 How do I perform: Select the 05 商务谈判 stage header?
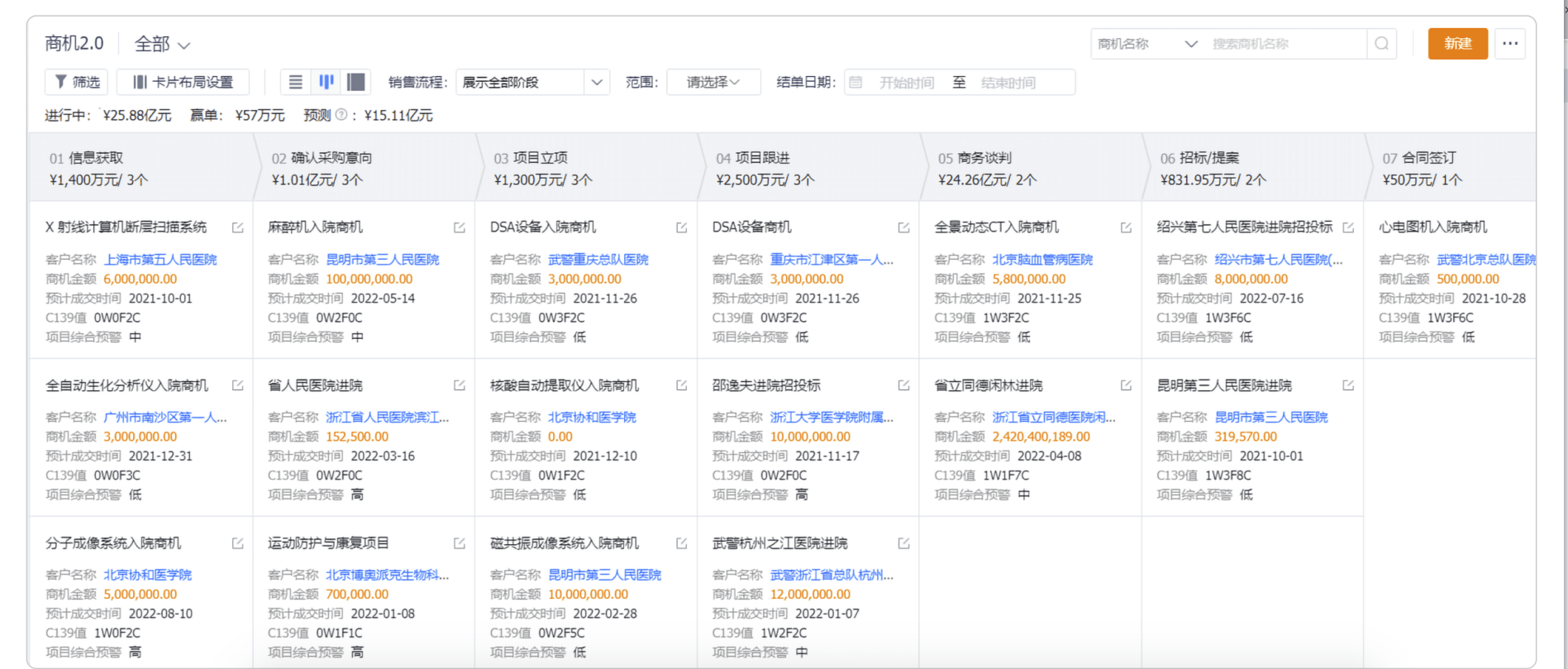(x=1032, y=168)
